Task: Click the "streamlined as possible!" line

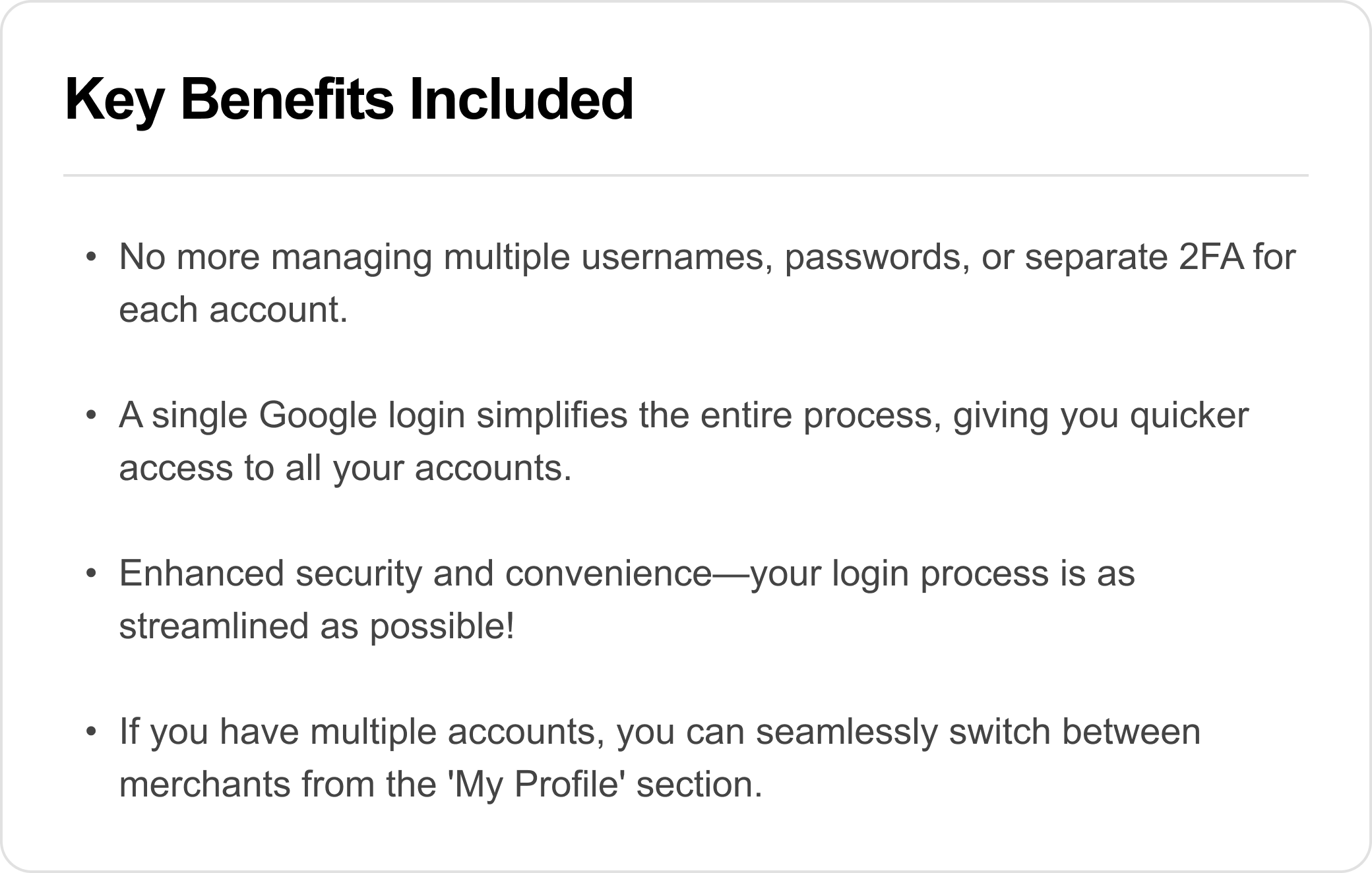Action: coord(316,626)
